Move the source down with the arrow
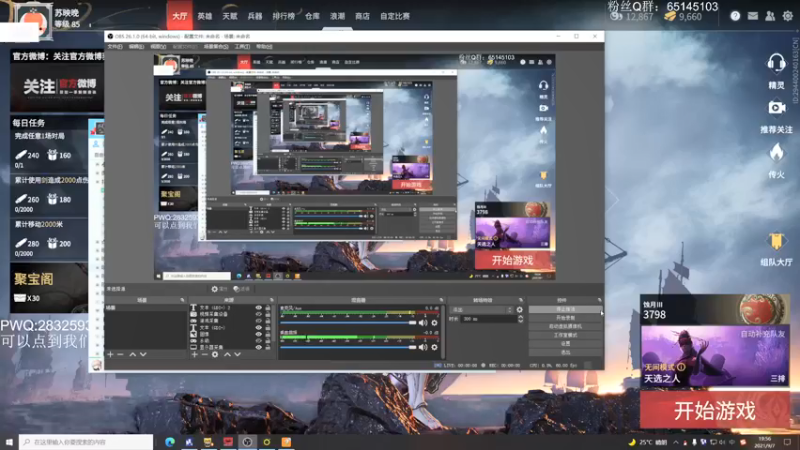This screenshot has width=800, height=450. pos(238,354)
